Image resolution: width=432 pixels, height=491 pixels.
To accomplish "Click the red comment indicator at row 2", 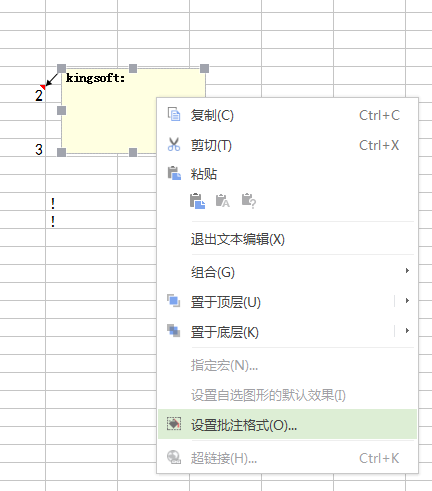I will 43,87.
